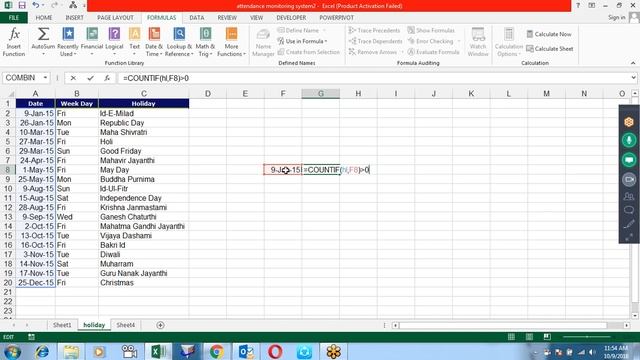Select row 12 header

point(8,207)
